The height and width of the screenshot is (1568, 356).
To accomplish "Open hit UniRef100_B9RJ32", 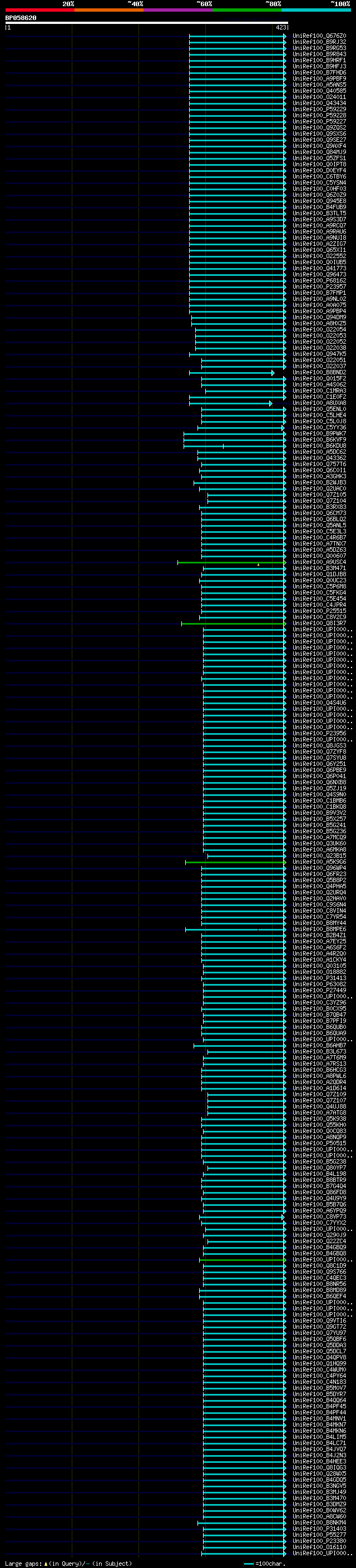I will coord(319,42).
